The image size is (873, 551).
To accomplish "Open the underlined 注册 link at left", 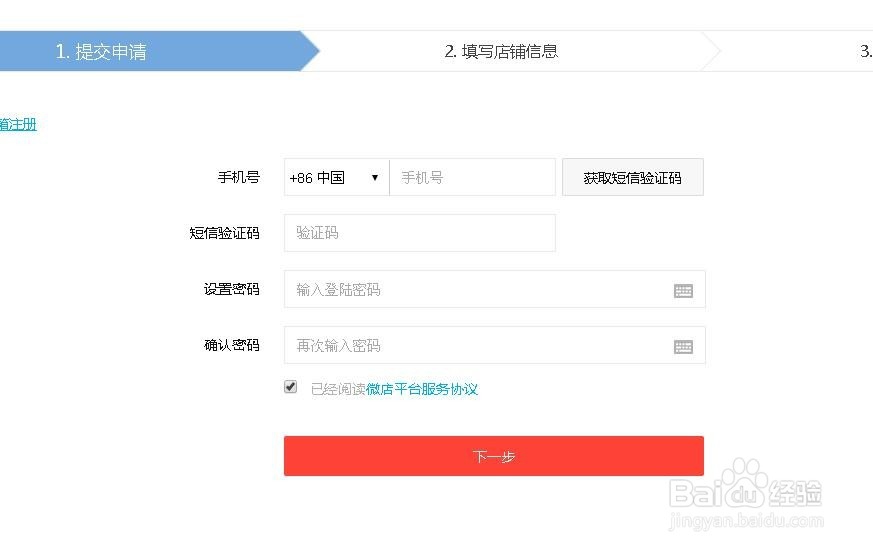I will click(18, 125).
